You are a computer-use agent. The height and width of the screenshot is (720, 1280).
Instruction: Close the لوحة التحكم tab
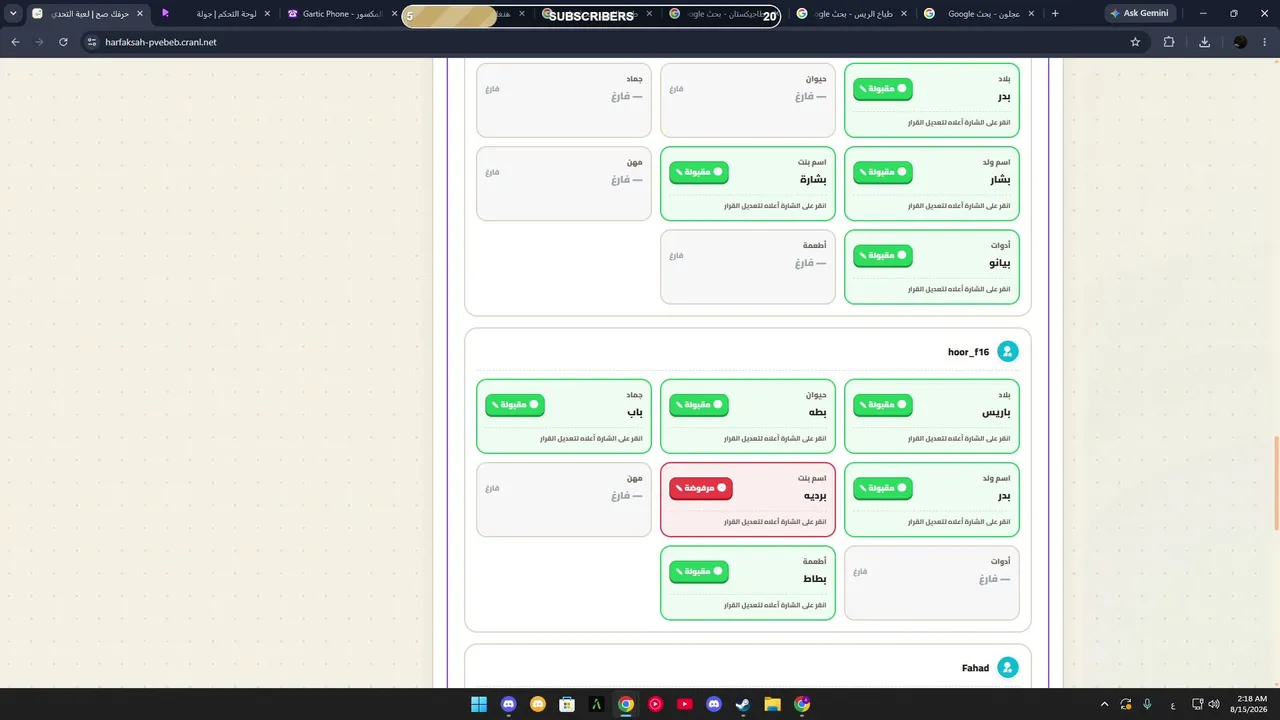point(267,14)
